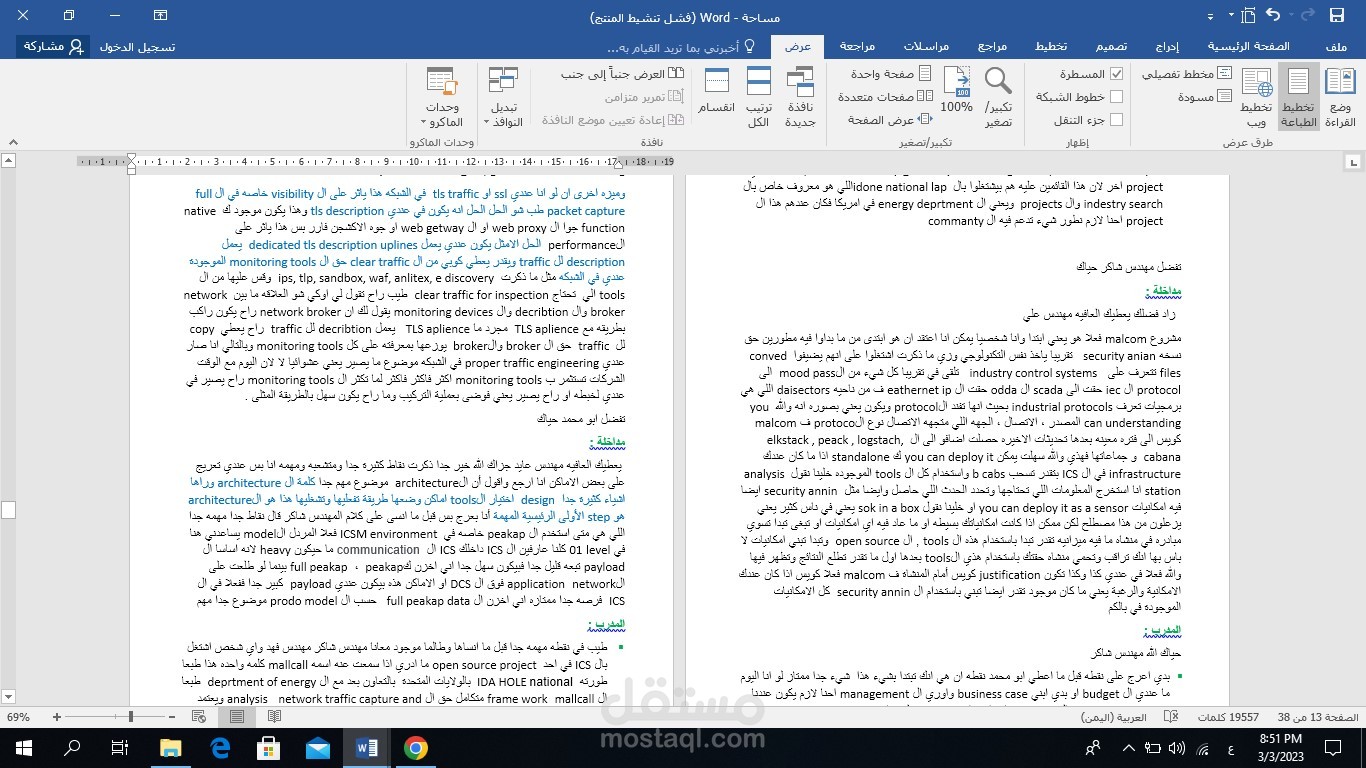Switch to Draft view (مسودة)
The width and height of the screenshot is (1366, 768).
1205,97
